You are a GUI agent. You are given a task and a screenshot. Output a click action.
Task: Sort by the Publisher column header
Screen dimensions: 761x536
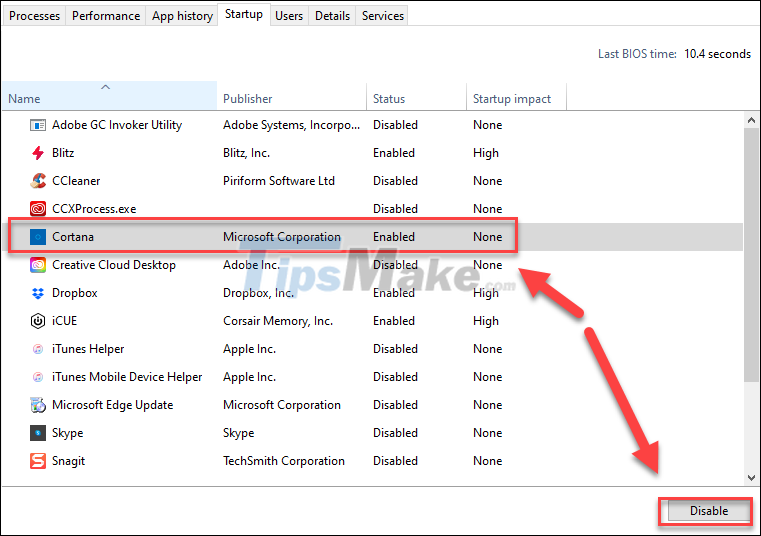tap(292, 96)
